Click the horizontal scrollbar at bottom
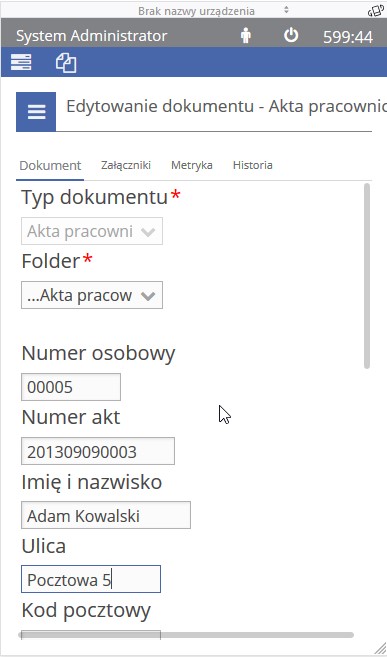387x657 pixels. 186,635
